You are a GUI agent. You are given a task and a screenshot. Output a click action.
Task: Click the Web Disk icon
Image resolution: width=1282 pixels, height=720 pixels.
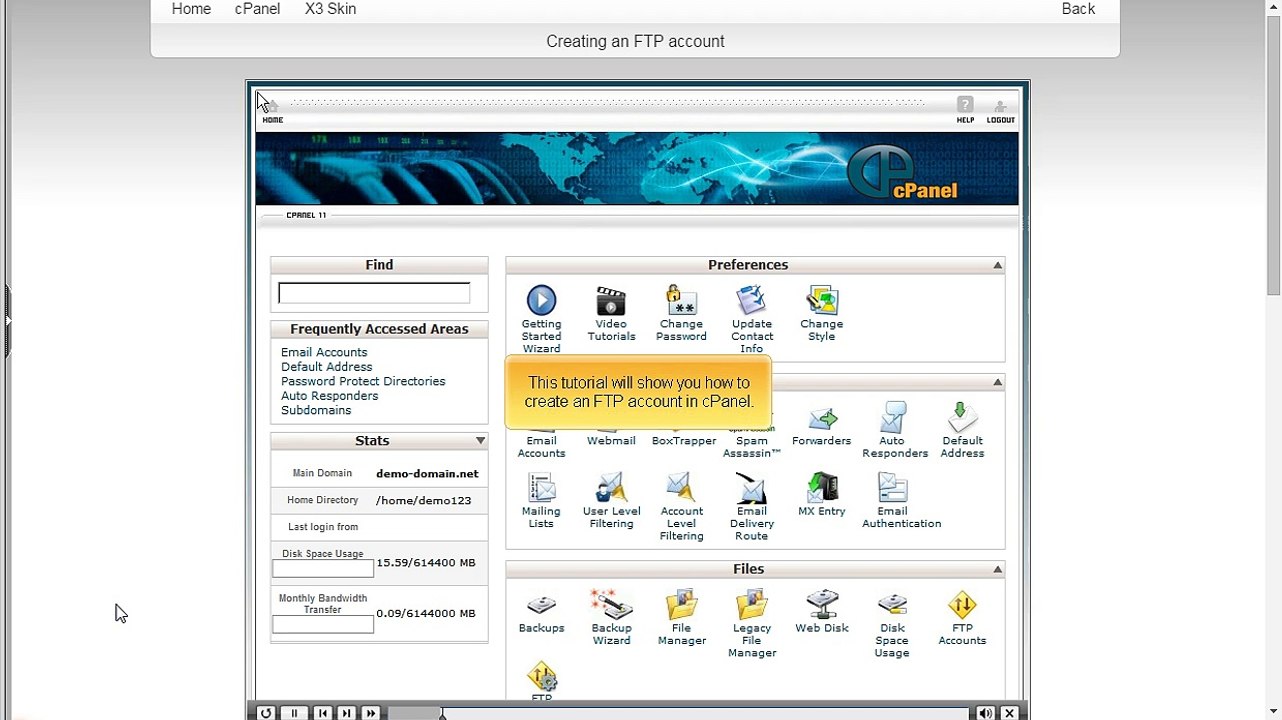822,605
